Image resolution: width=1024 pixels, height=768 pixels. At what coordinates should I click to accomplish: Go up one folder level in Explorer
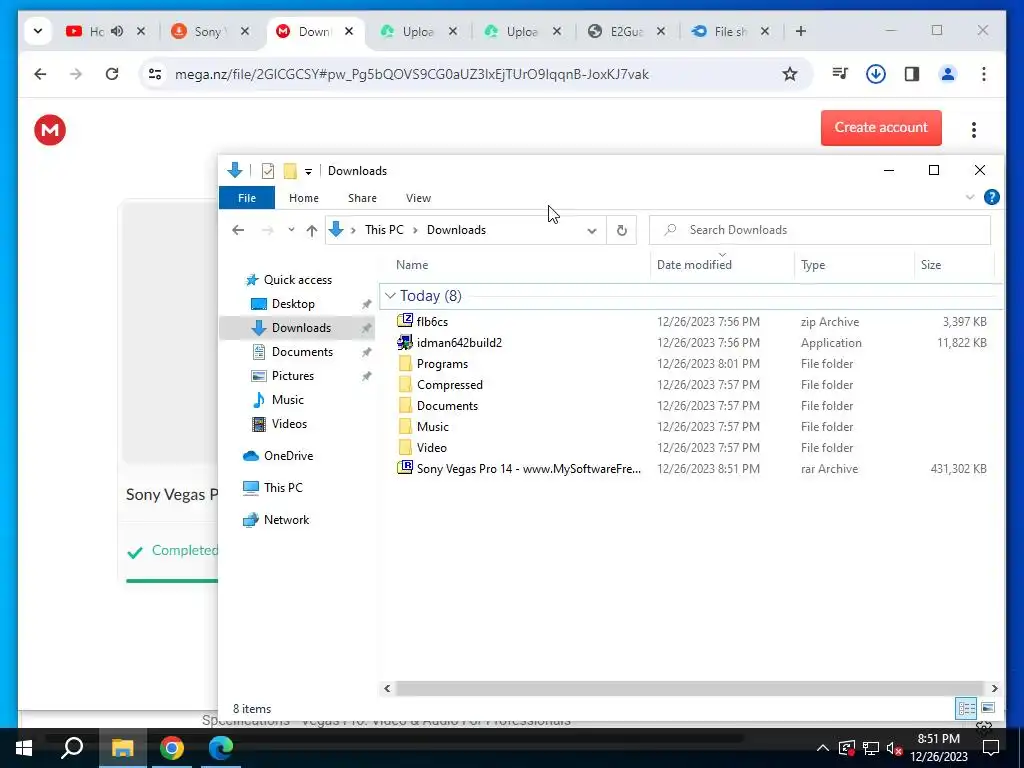tap(312, 230)
